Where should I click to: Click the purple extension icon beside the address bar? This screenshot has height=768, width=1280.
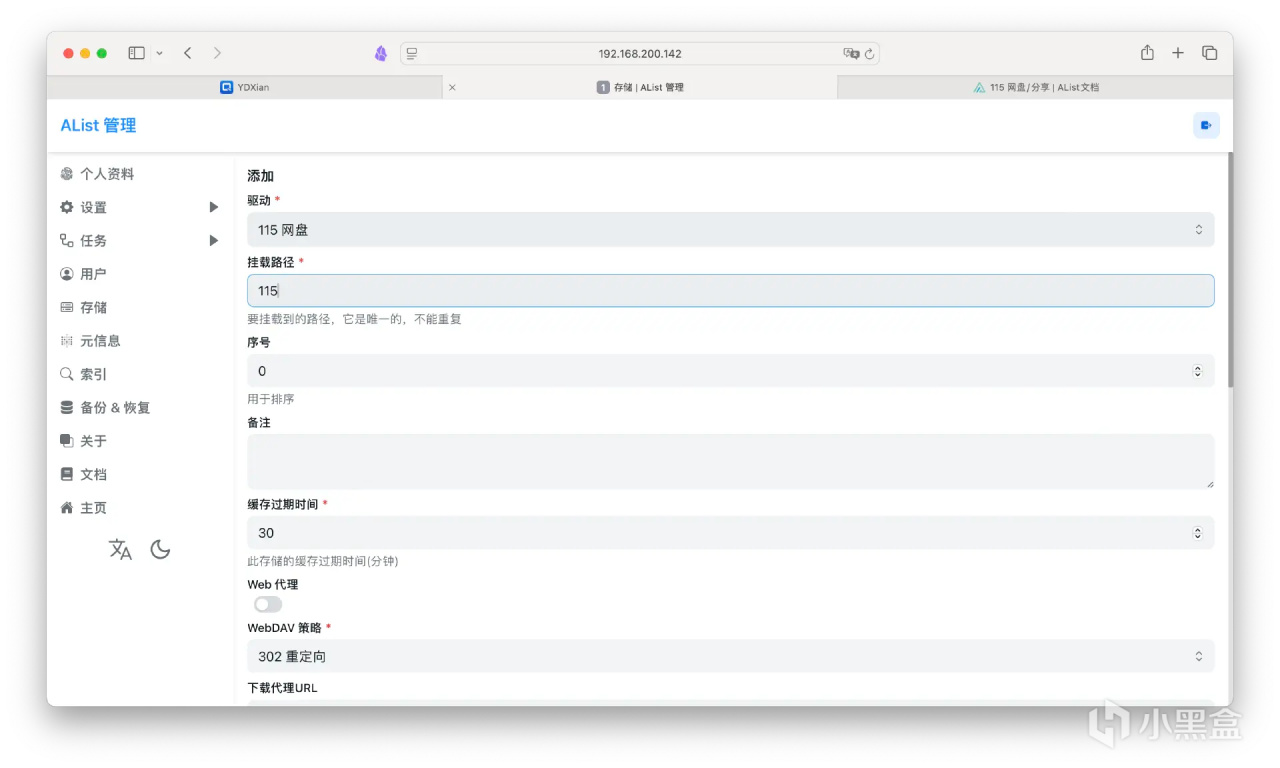tap(380, 54)
